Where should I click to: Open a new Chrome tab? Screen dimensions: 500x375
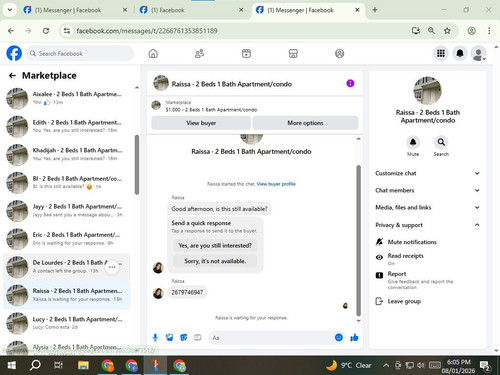[x=375, y=10]
